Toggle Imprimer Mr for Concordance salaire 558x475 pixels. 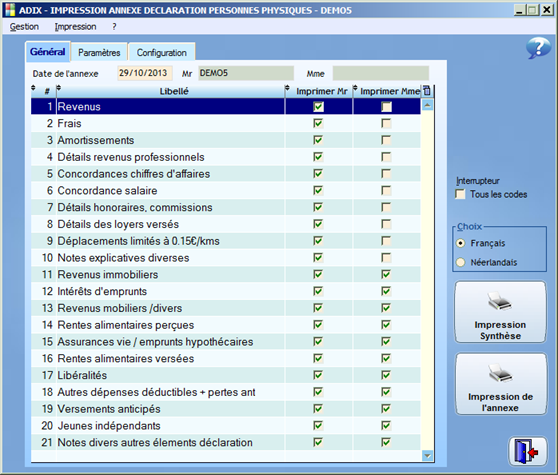point(318,191)
